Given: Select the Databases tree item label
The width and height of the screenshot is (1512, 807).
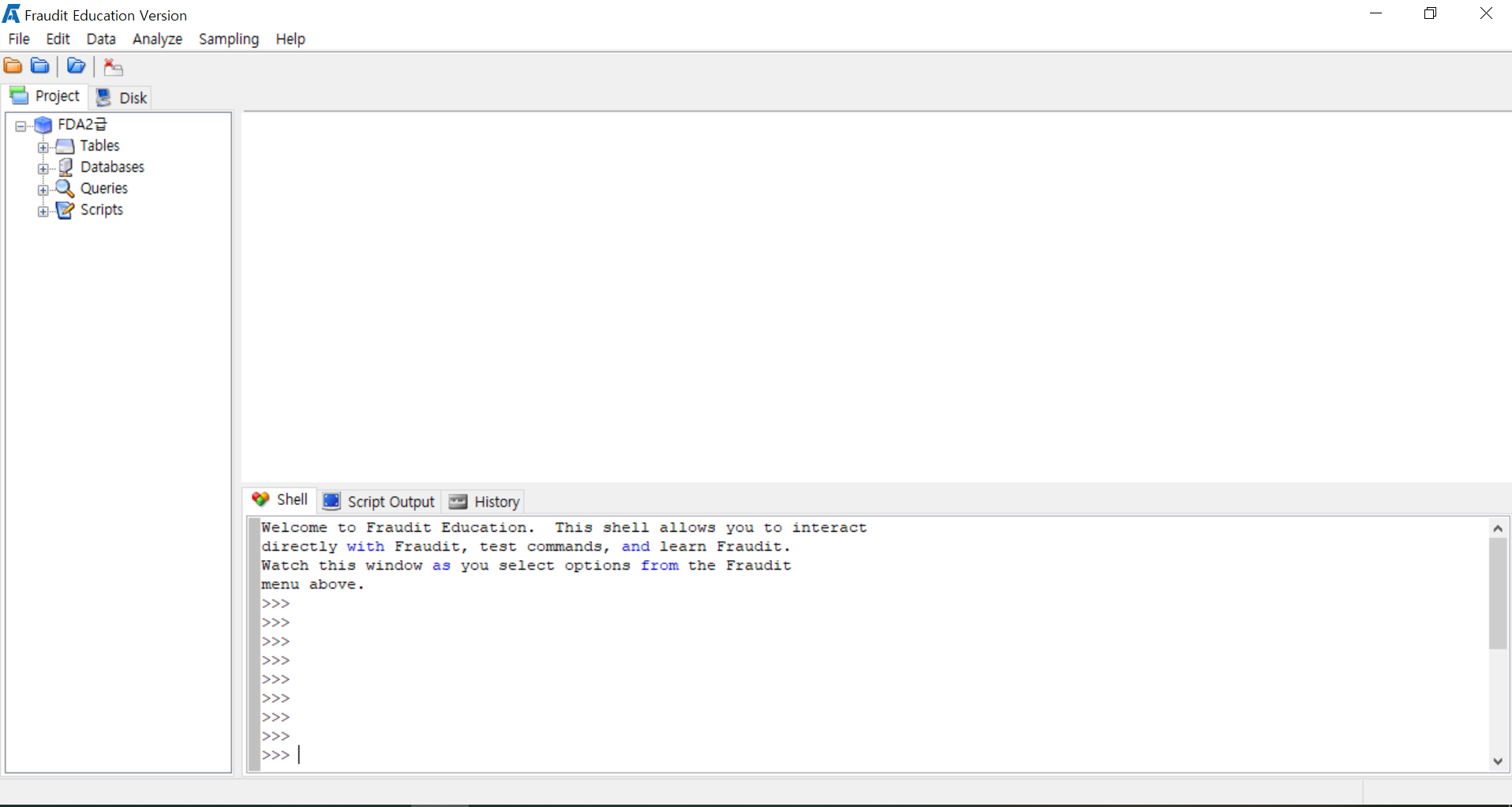Looking at the screenshot, I should tap(112, 167).
